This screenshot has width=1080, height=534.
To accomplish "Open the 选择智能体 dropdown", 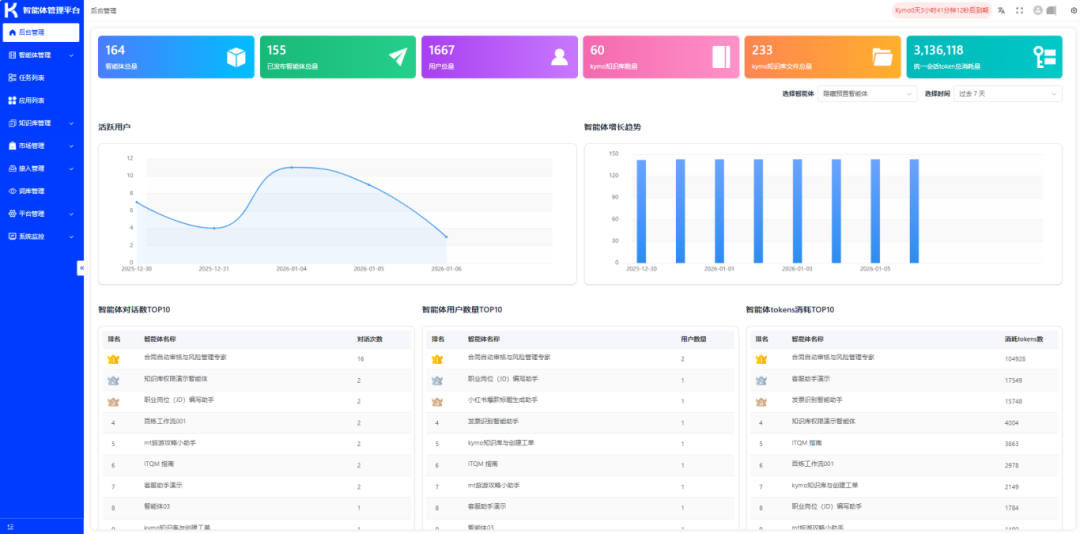I will click(x=866, y=93).
